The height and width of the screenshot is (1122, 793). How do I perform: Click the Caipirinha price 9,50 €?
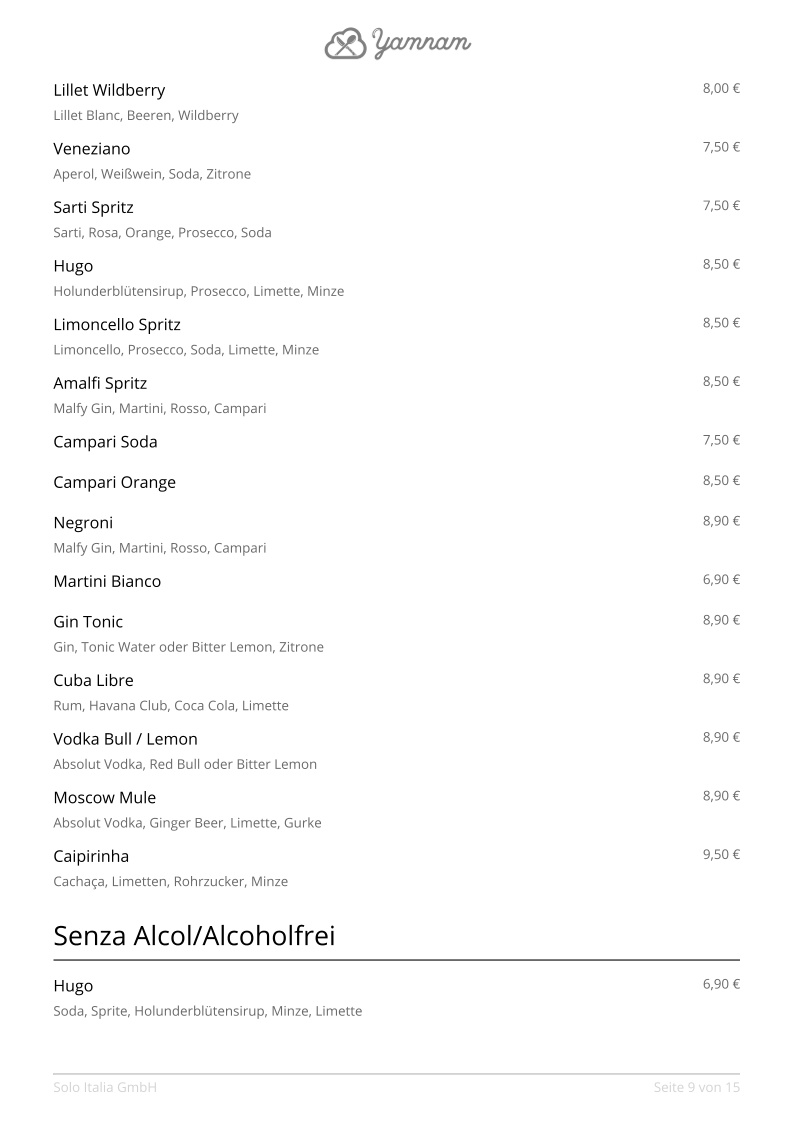coord(721,855)
